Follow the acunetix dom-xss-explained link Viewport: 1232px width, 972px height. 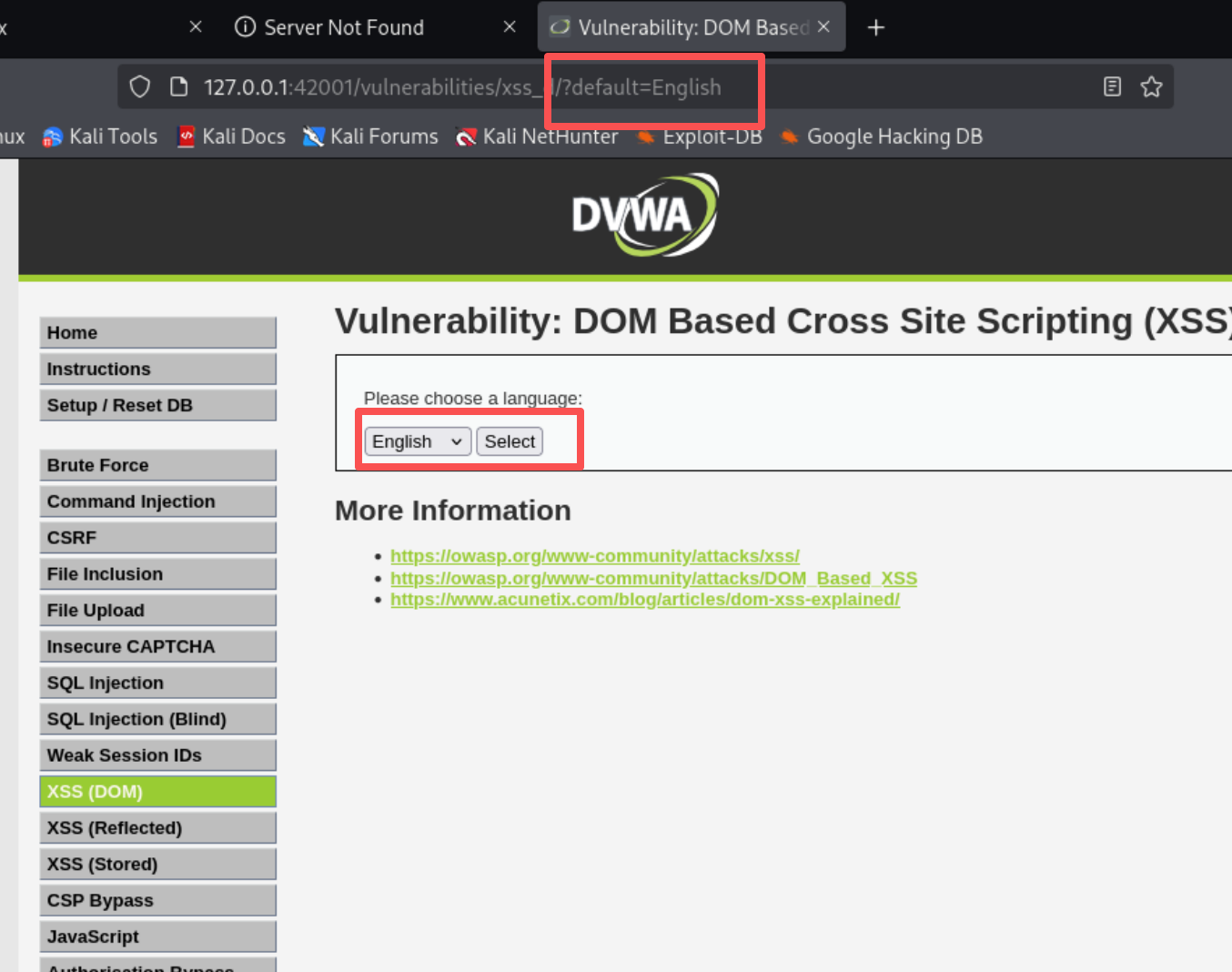[x=645, y=600]
